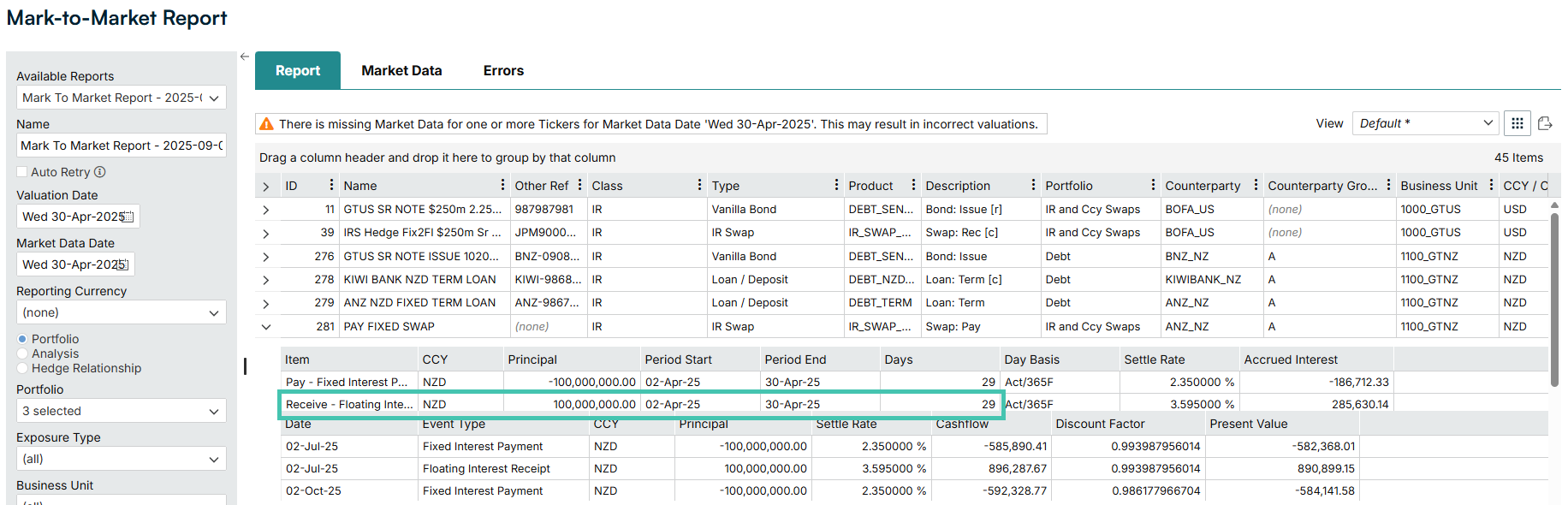Select the Portfolio radio button

coord(22,339)
